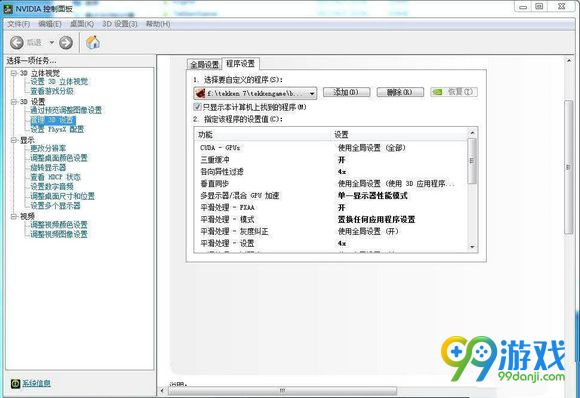The width and height of the screenshot is (580, 398).
Task: Click the system information icon at bottom left
Action: [15, 383]
